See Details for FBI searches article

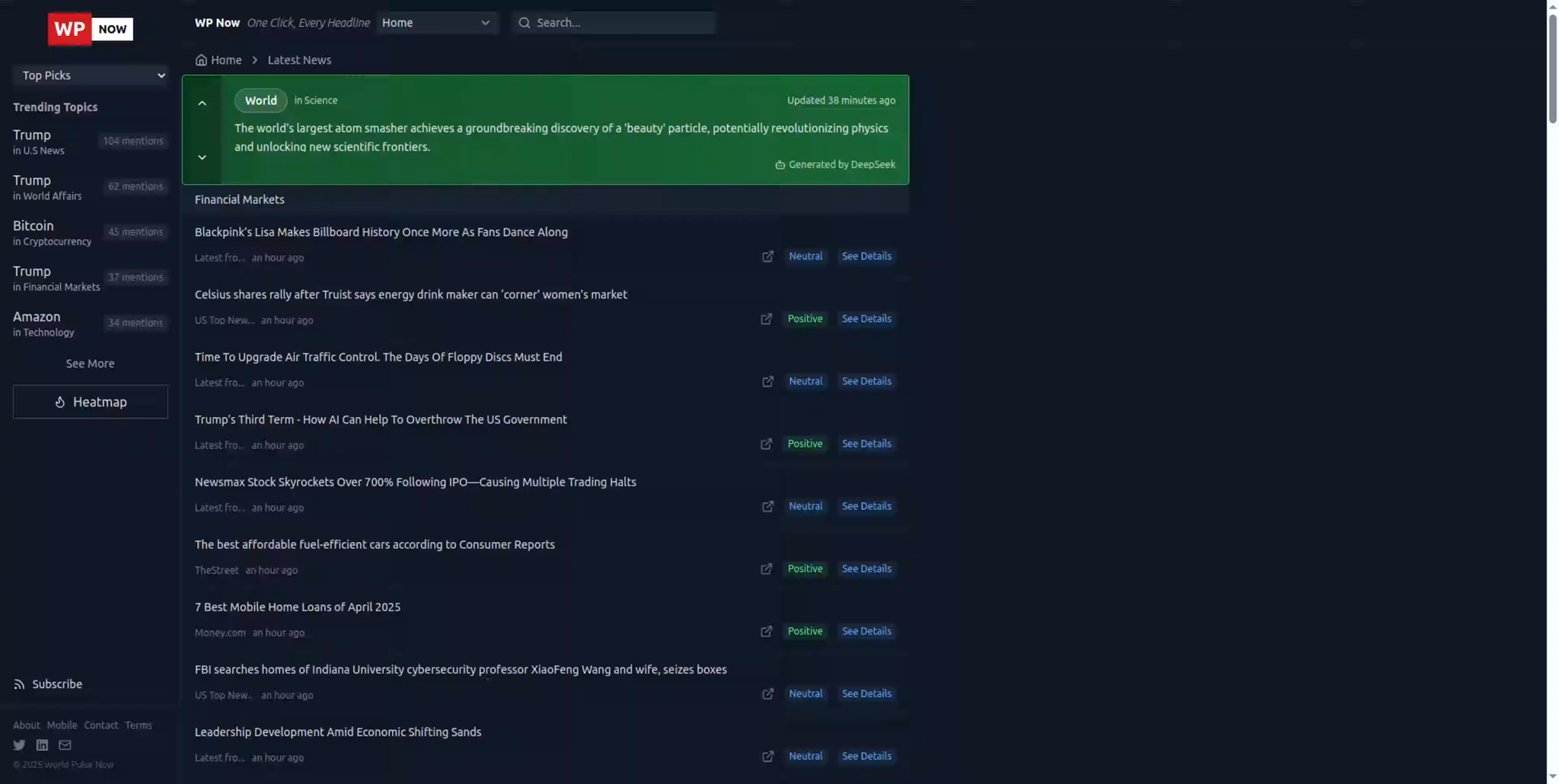pyautogui.click(x=866, y=693)
